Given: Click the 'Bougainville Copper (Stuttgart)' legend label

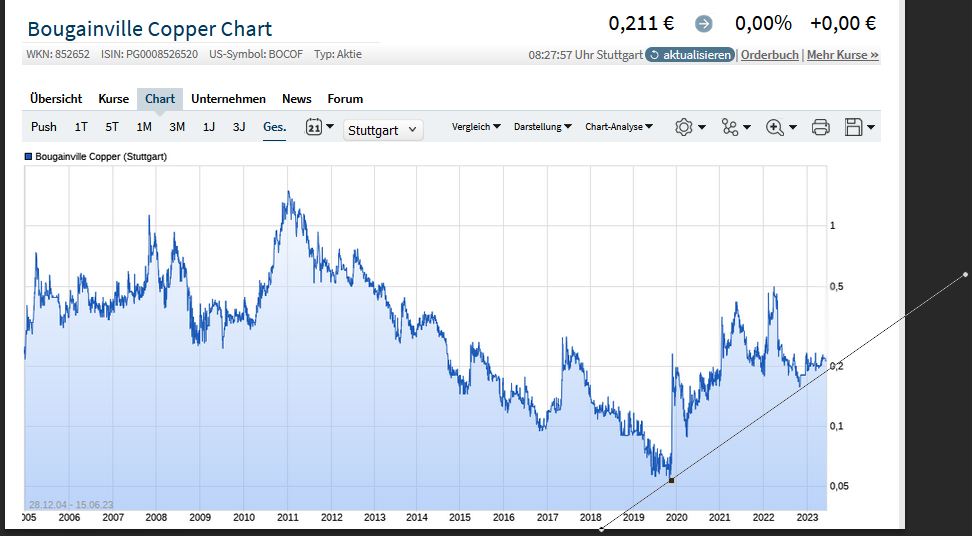Looking at the screenshot, I should click(x=101, y=157).
